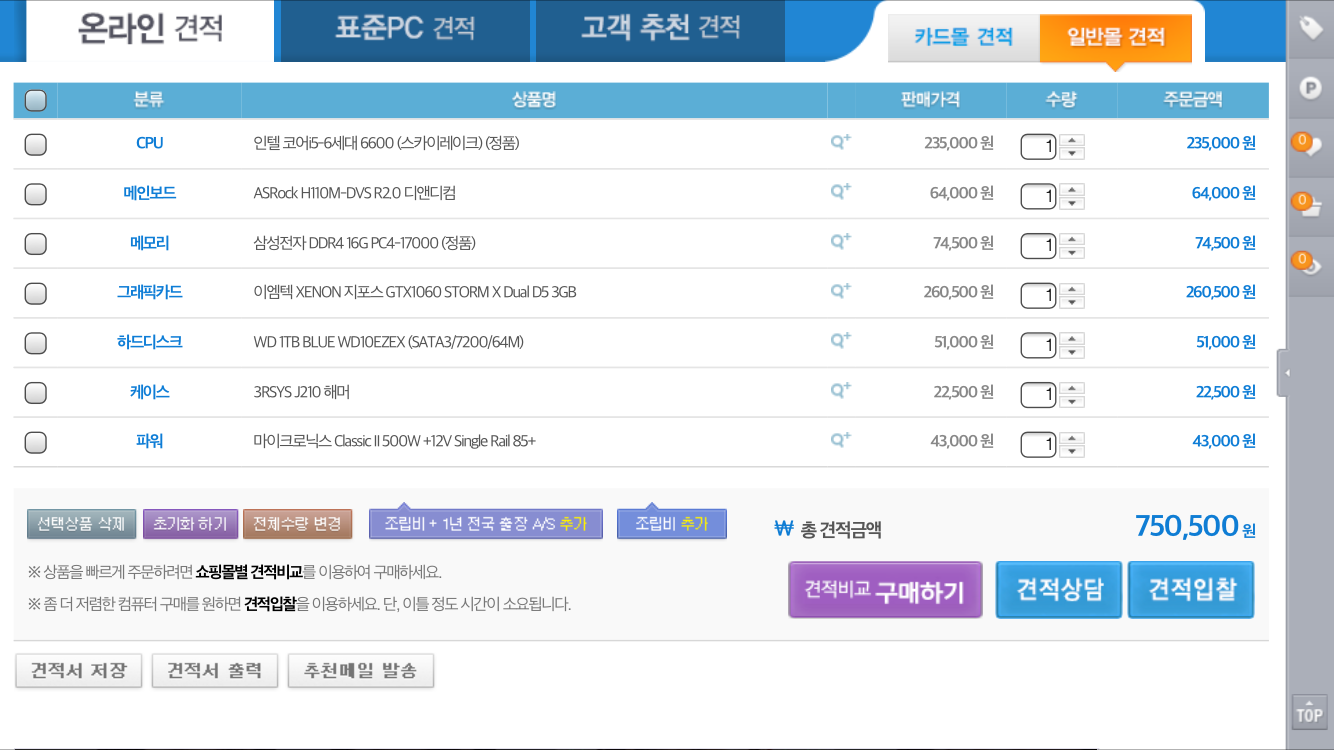Switch to the 카드몰 견적 tab
This screenshot has height=750, width=1334.
[x=963, y=37]
